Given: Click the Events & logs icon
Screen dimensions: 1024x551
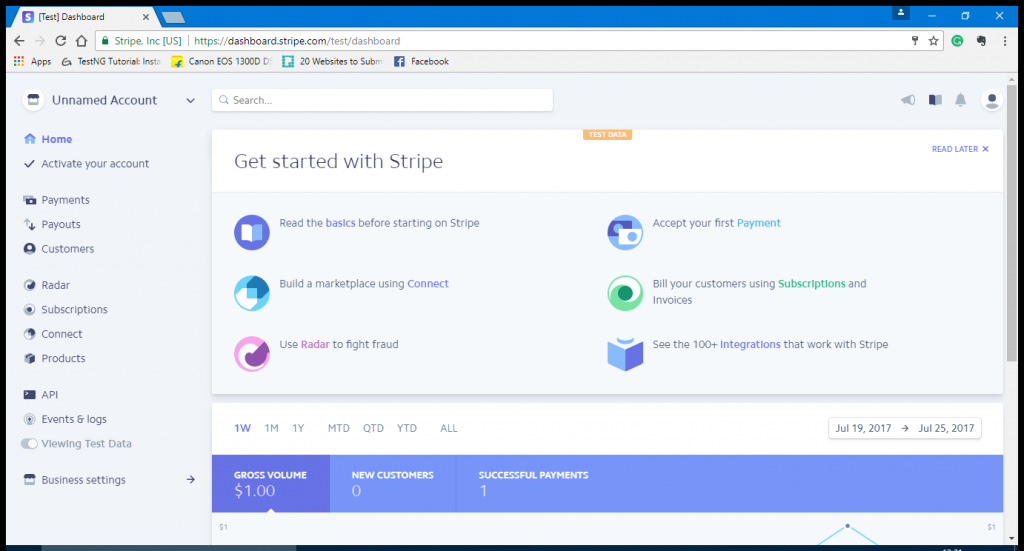Looking at the screenshot, I should (29, 419).
